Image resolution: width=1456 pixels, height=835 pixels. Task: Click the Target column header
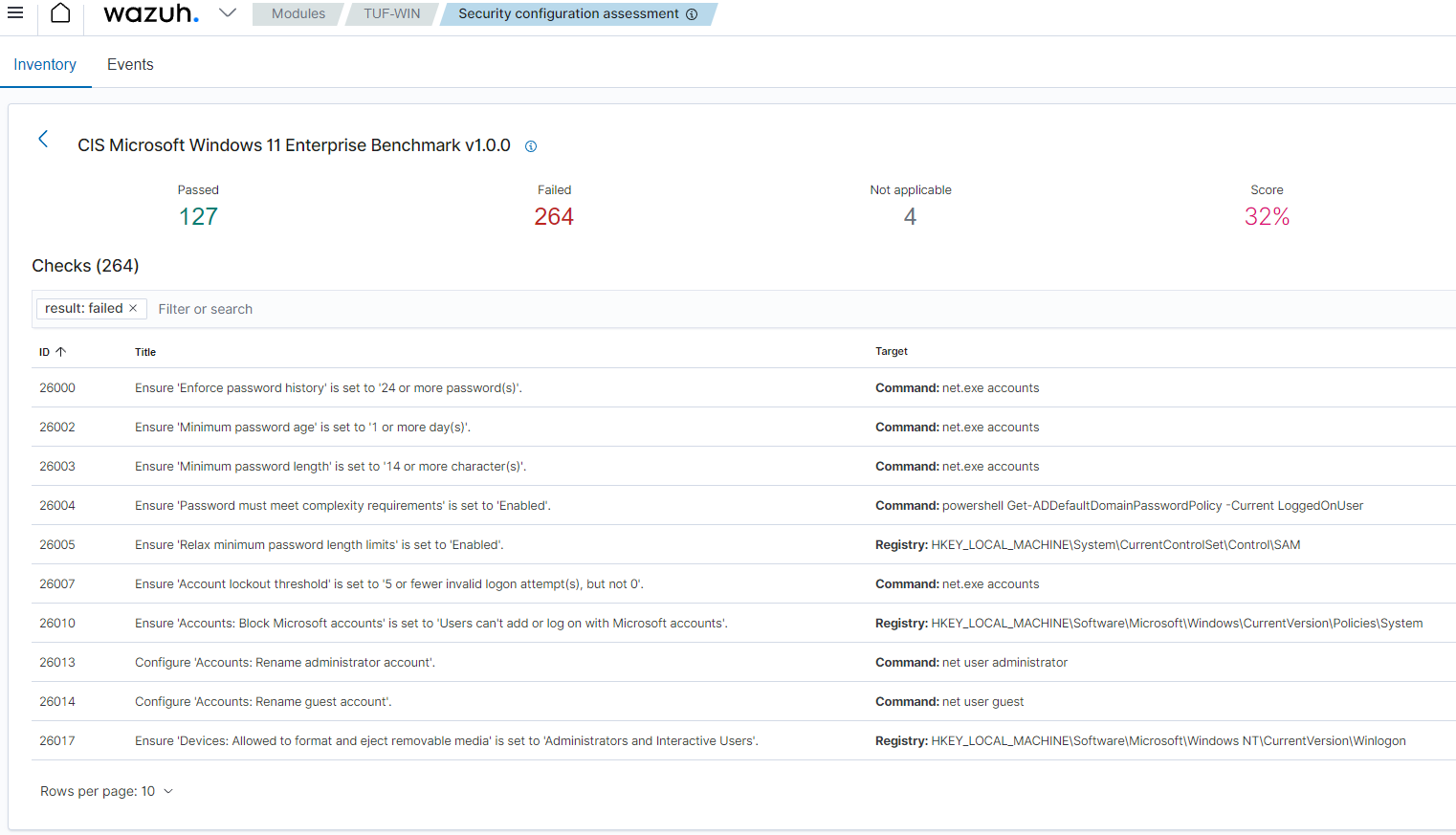pyautogui.click(x=891, y=352)
